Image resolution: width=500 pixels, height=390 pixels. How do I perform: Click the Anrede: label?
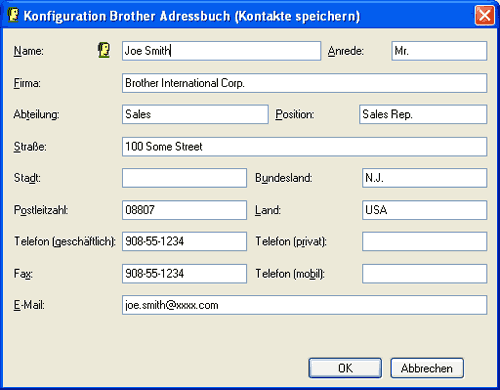tap(346, 51)
